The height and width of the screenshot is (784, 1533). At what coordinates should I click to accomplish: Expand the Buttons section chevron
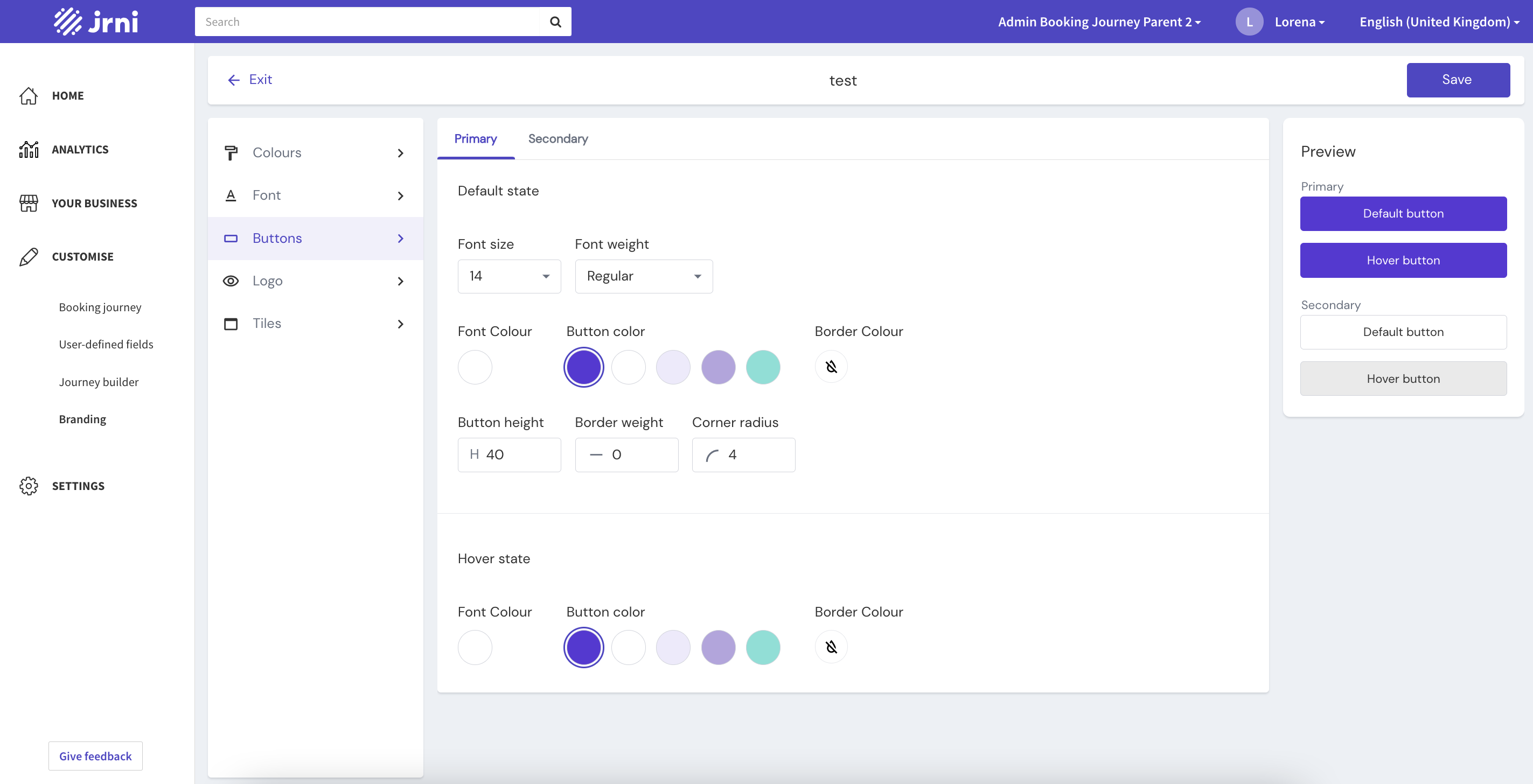click(x=401, y=239)
